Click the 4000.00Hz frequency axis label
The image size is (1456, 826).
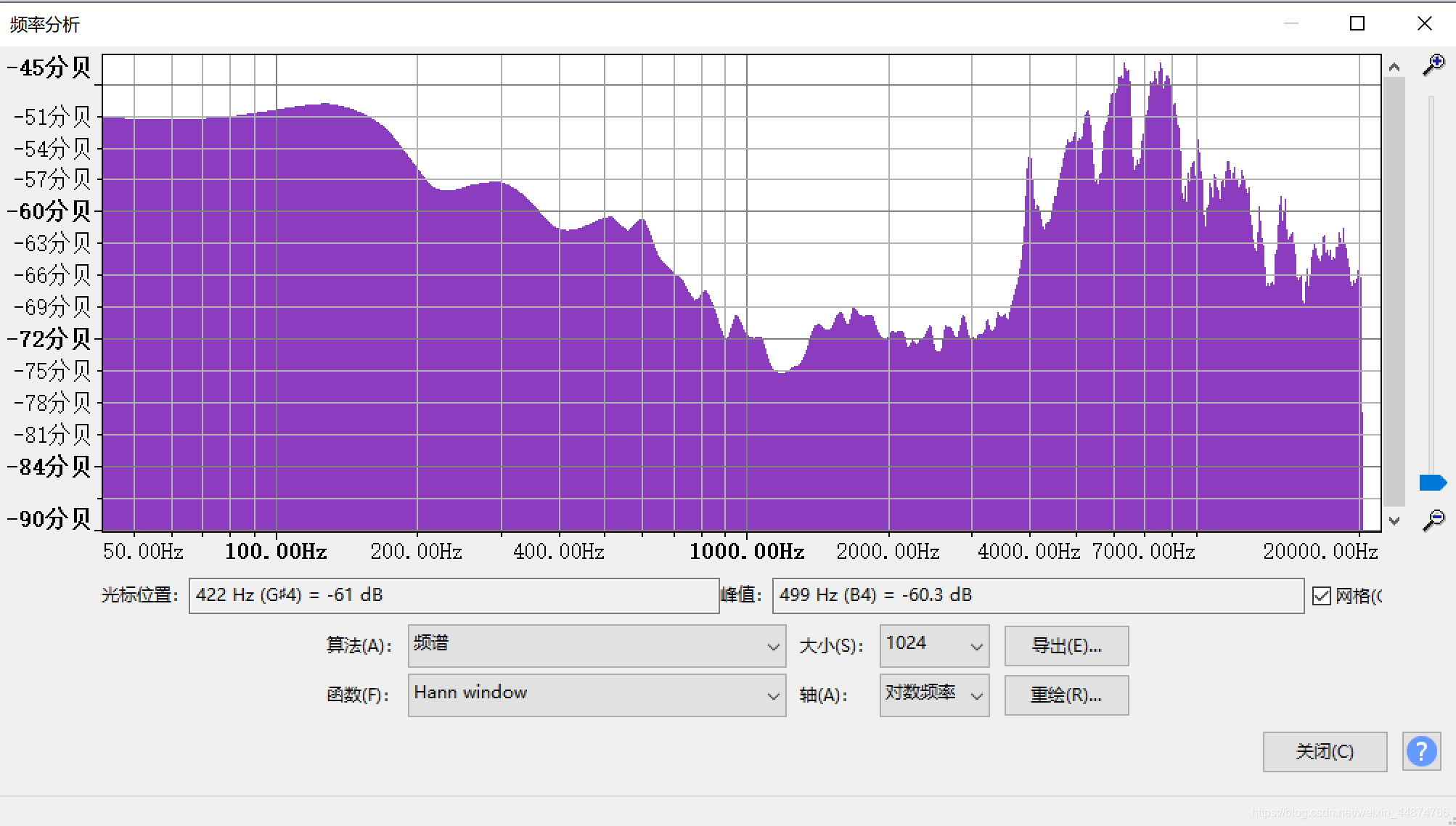click(1028, 552)
